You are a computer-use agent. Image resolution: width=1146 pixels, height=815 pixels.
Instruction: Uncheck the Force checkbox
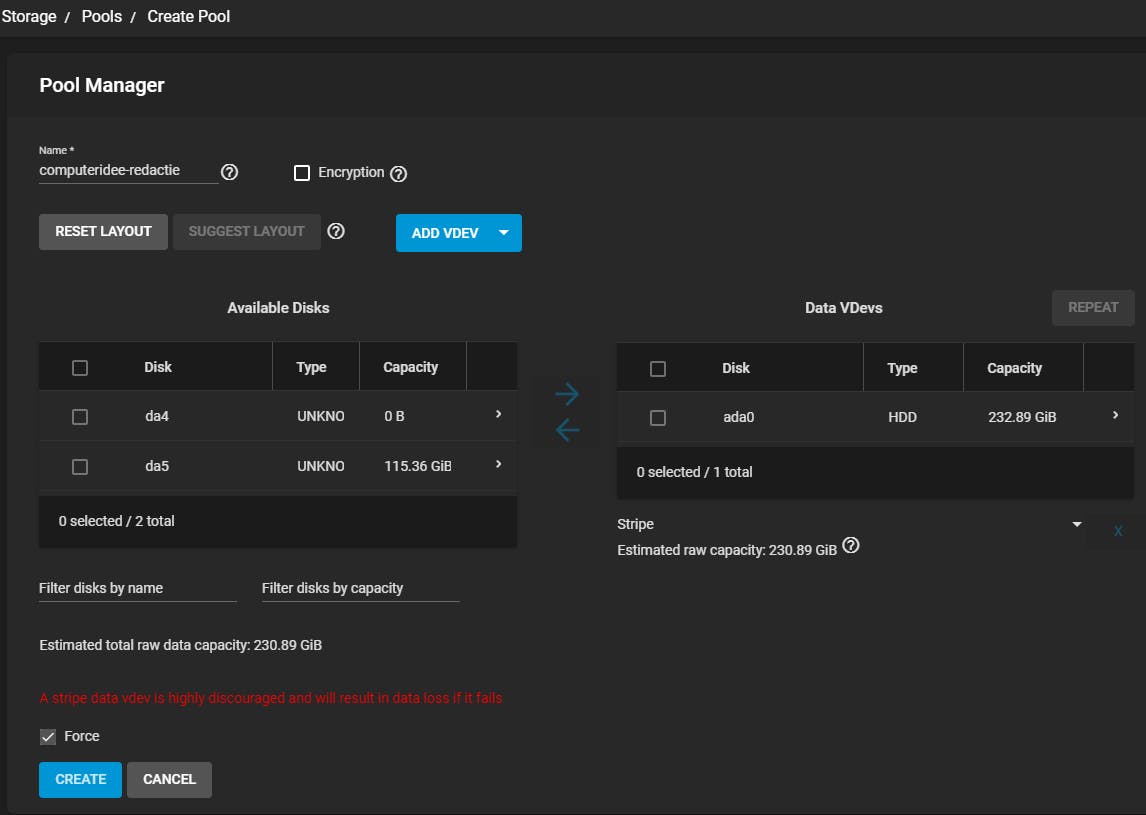48,737
